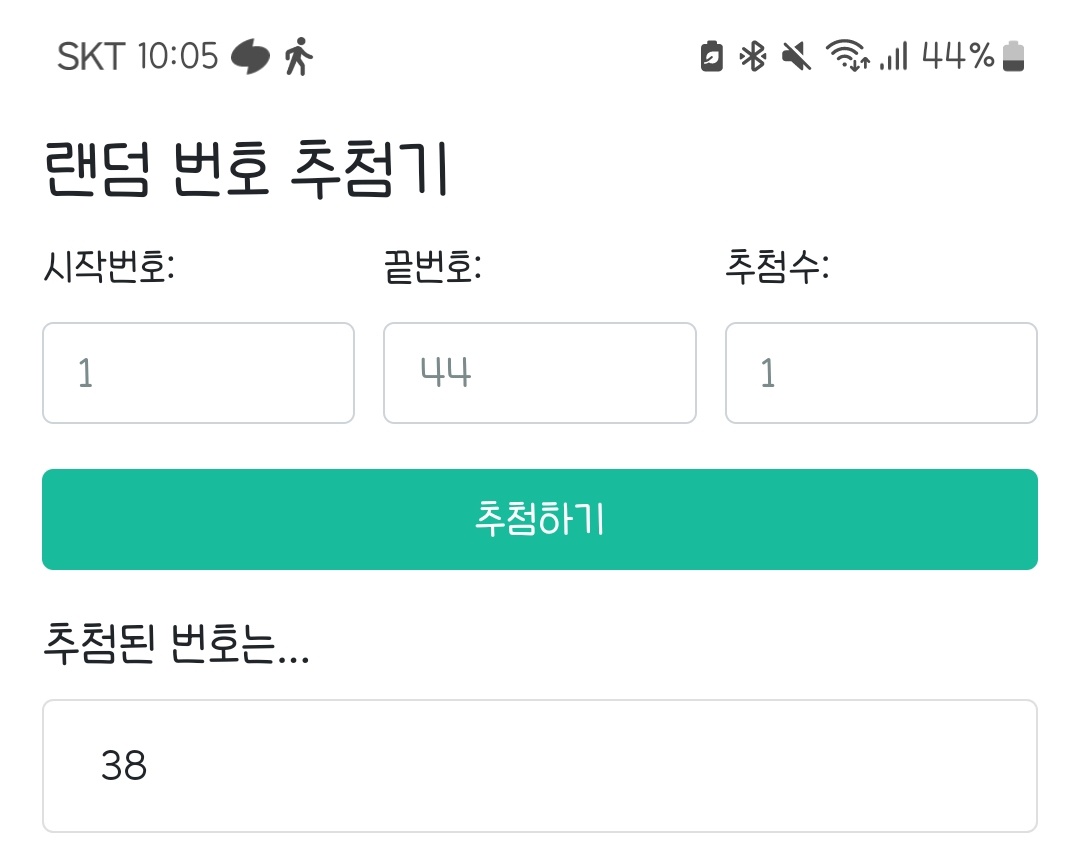
Task: Tap the SKT carrier label
Action: coord(90,57)
